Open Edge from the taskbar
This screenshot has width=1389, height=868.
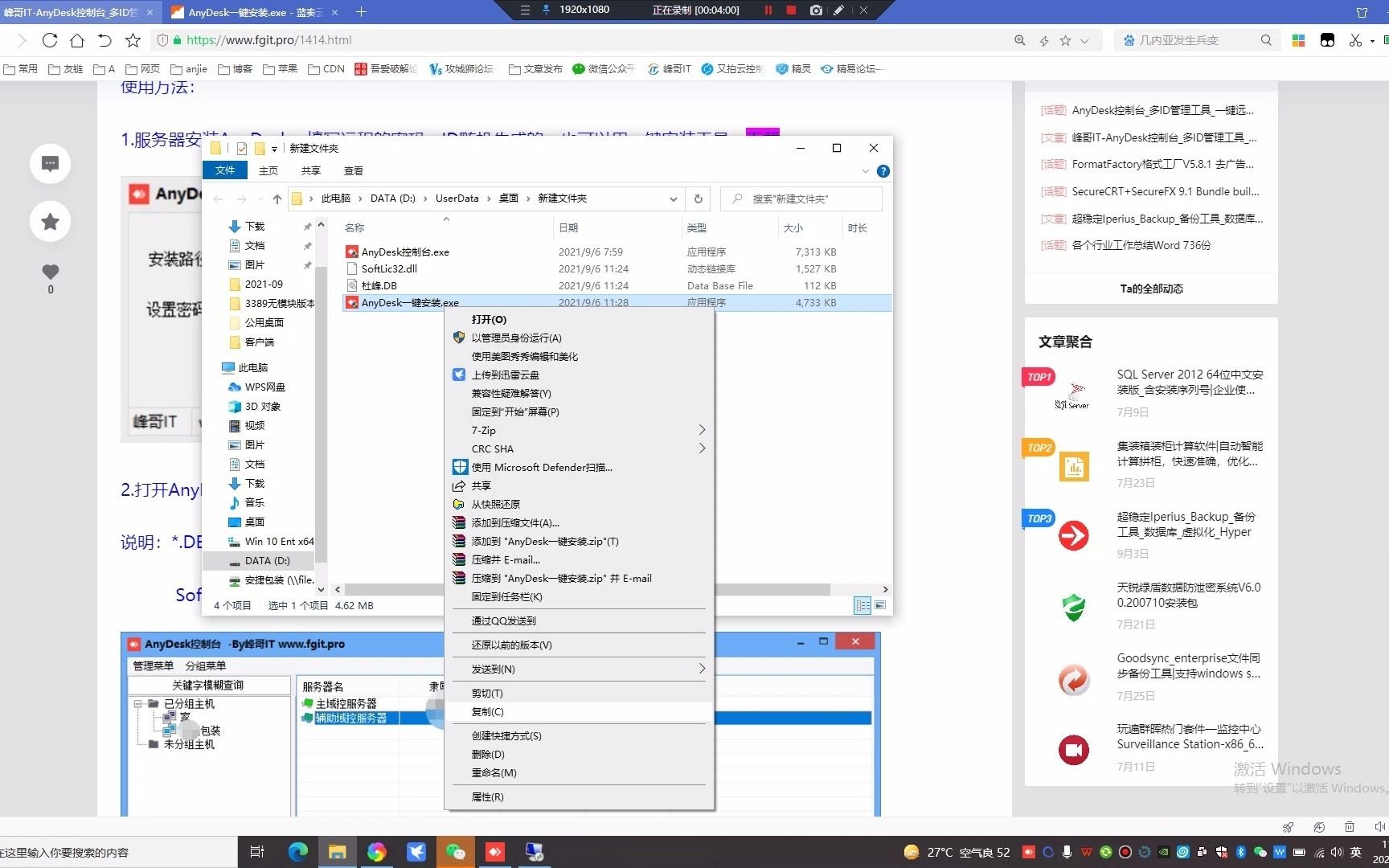(x=297, y=852)
